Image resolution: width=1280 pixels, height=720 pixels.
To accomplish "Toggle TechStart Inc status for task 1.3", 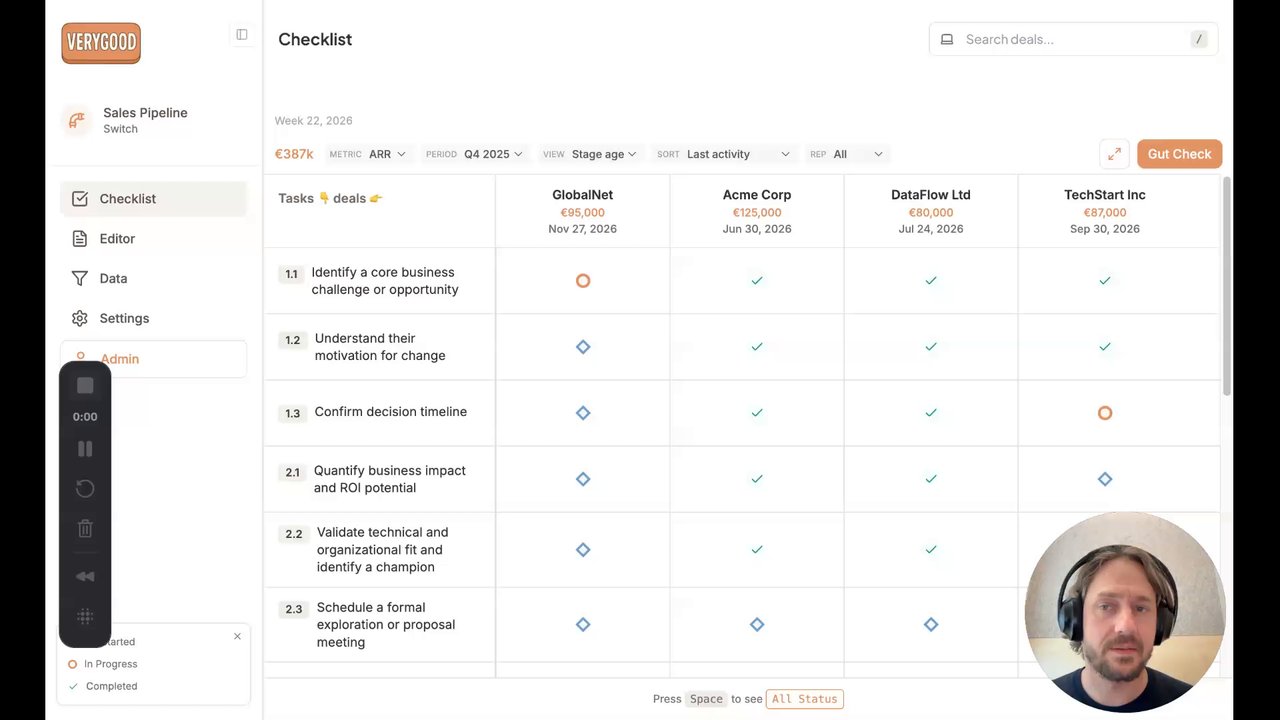I will point(1105,413).
